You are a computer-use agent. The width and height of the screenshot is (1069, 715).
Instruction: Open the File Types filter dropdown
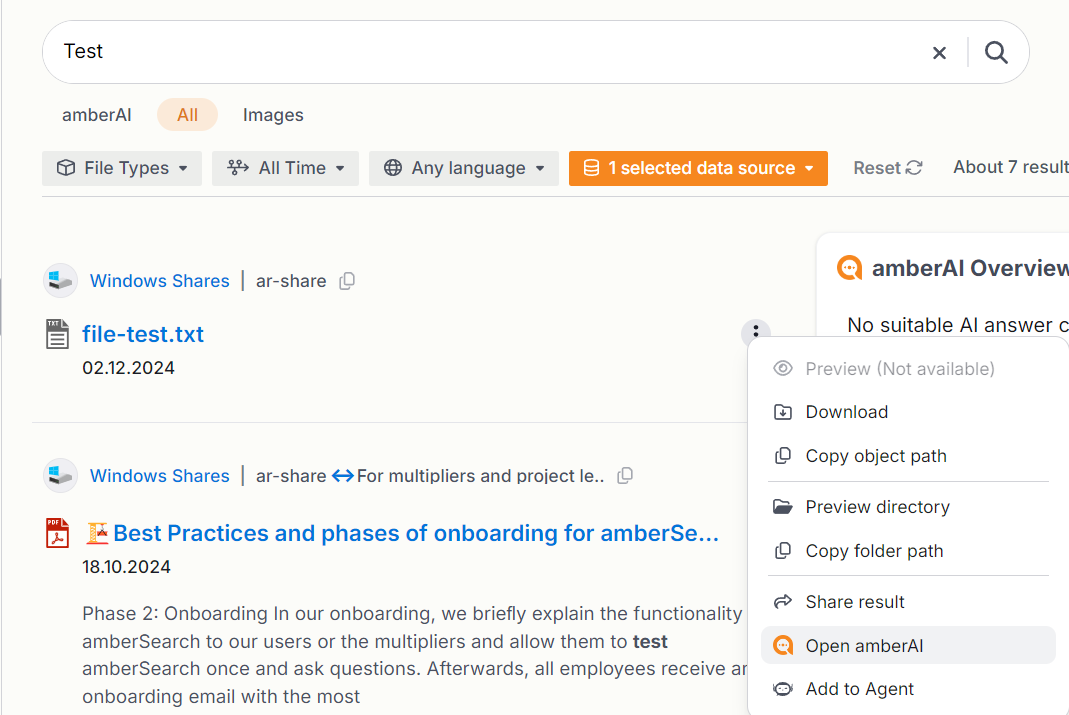(x=122, y=168)
